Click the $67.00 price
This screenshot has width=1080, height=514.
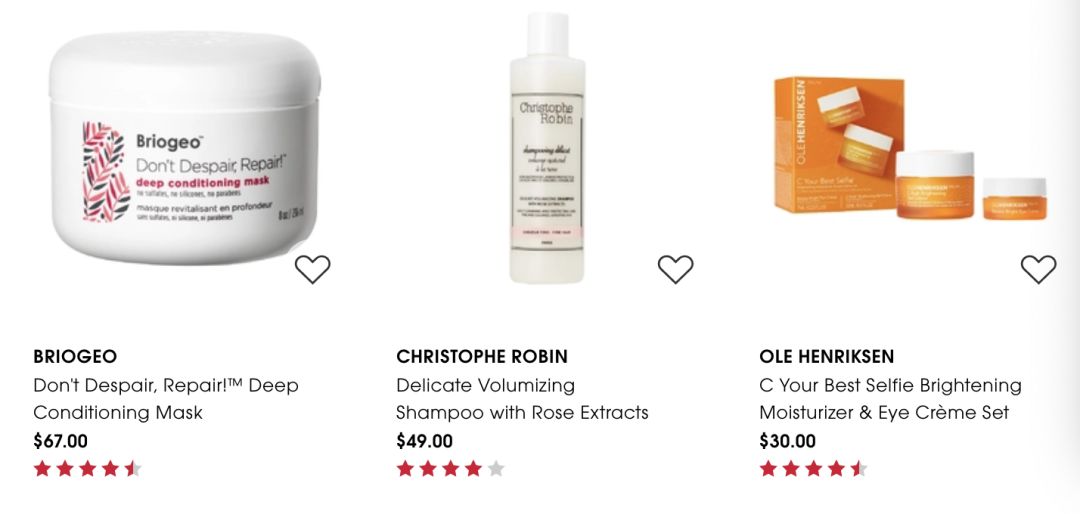(x=61, y=441)
